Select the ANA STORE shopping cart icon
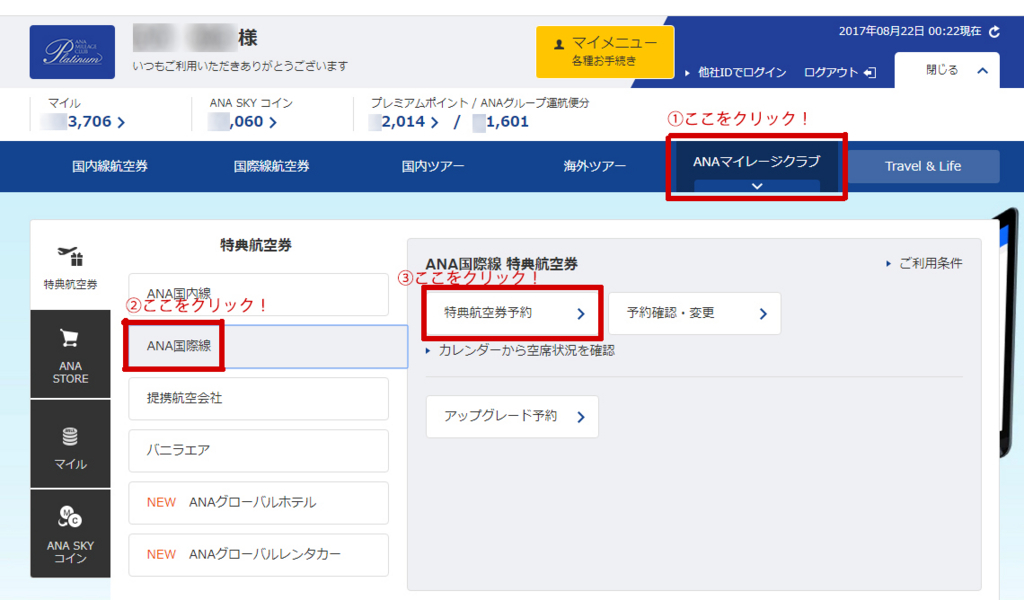This screenshot has height=600, width=1024. point(70,355)
